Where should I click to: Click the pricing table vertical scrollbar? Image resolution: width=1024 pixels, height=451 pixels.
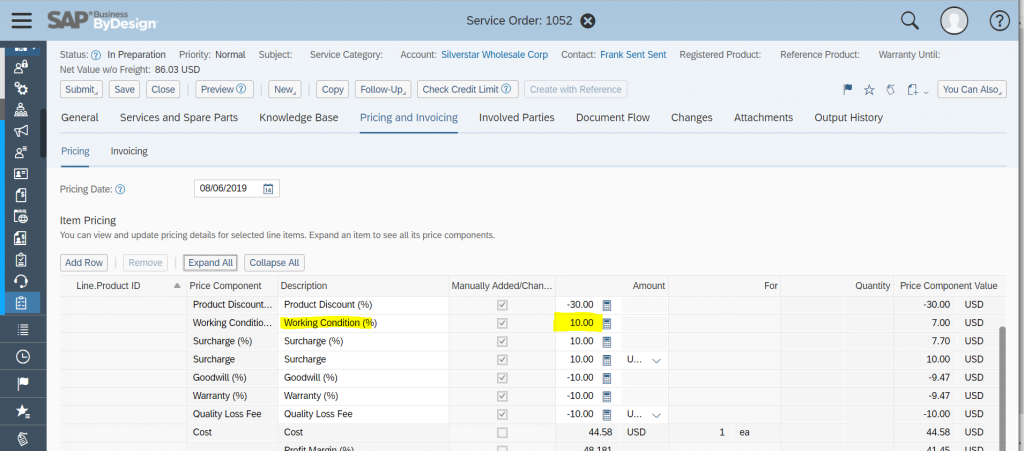[x=1004, y=388]
